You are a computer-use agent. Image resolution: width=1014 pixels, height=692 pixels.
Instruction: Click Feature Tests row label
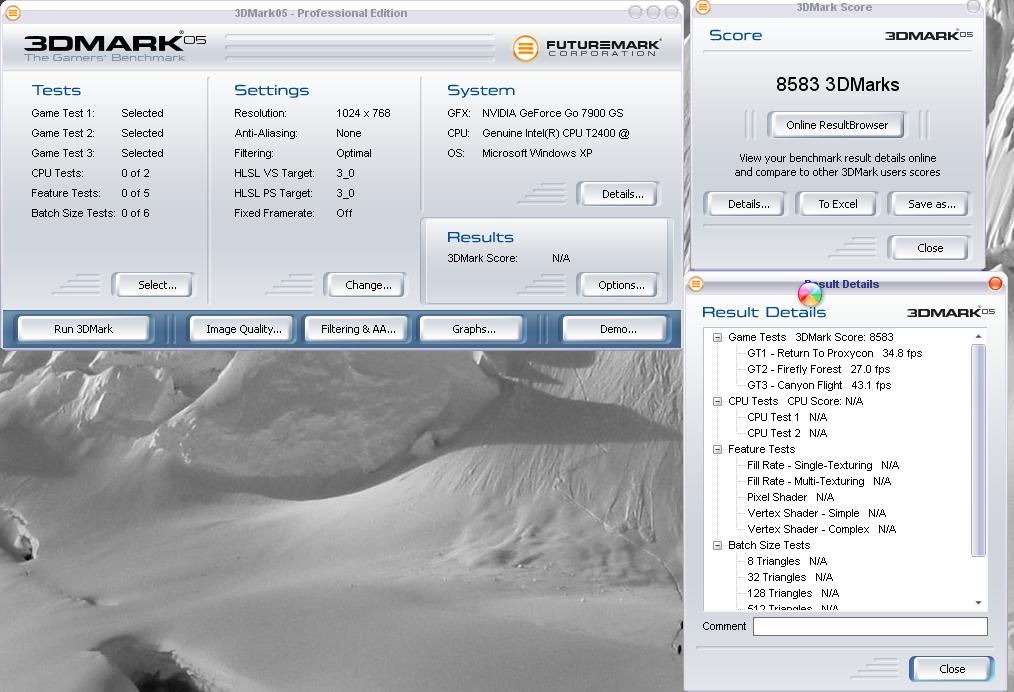761,449
